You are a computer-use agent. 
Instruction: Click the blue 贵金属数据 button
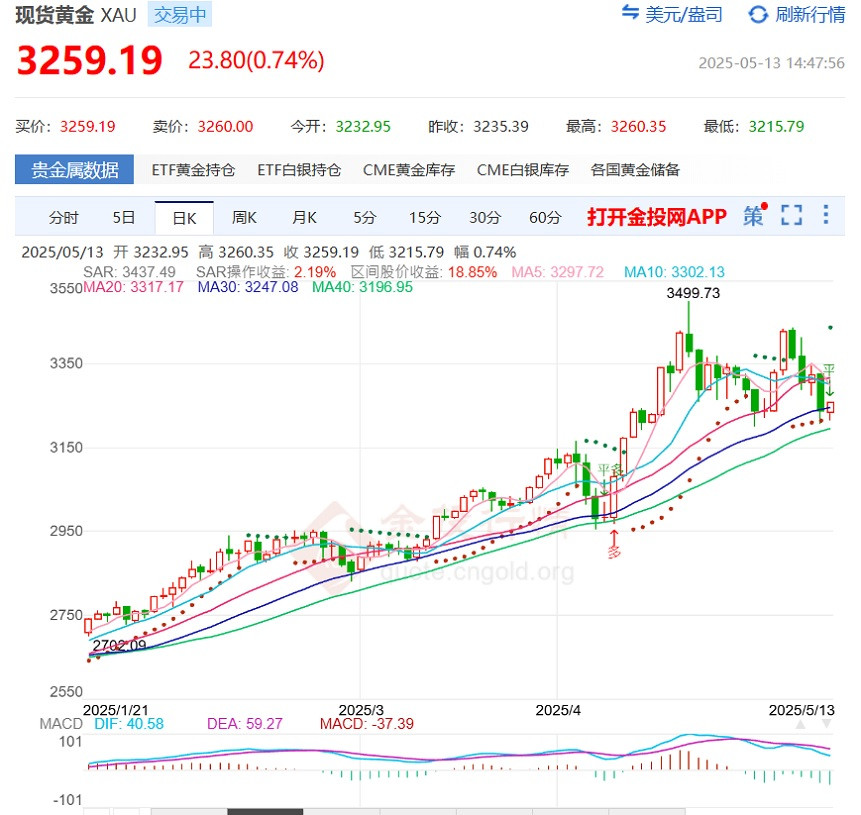[x=74, y=170]
